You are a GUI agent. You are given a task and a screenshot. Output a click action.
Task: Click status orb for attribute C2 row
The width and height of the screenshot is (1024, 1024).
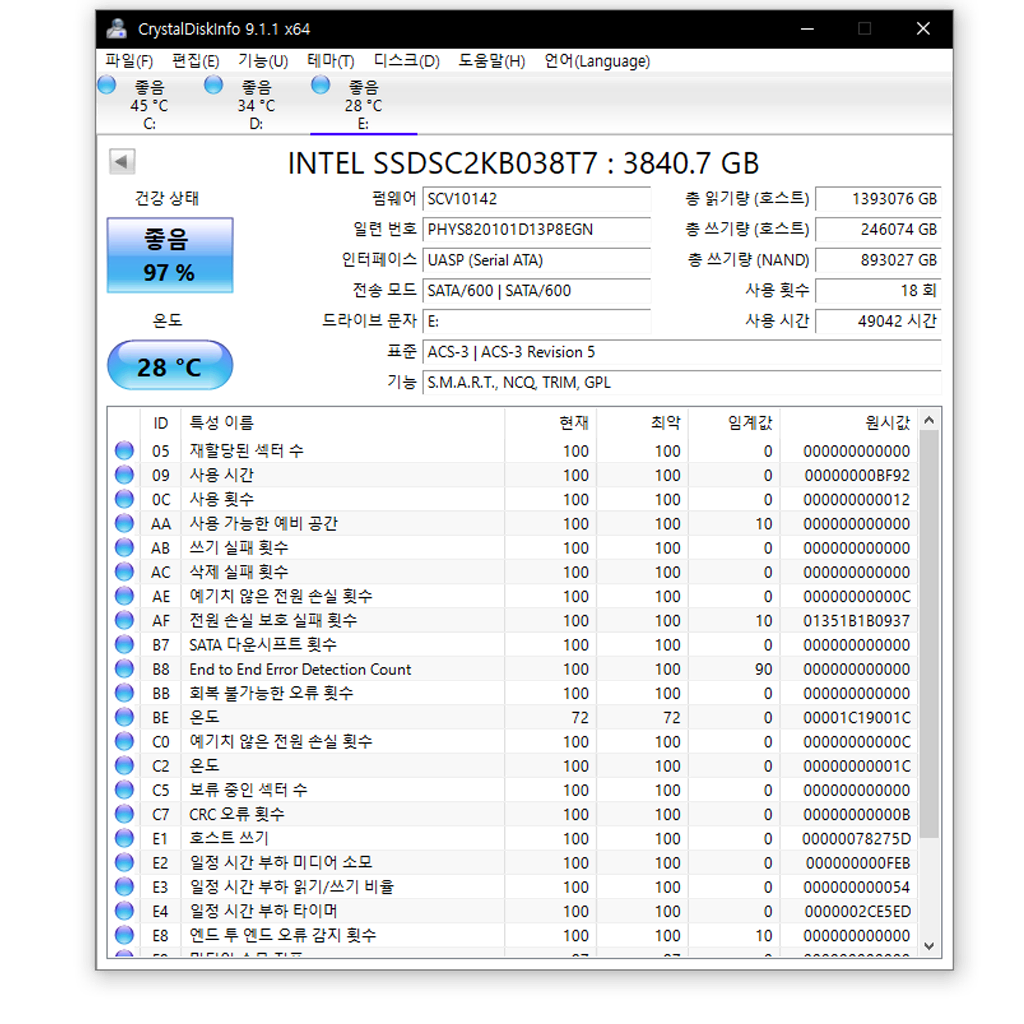click(x=124, y=765)
